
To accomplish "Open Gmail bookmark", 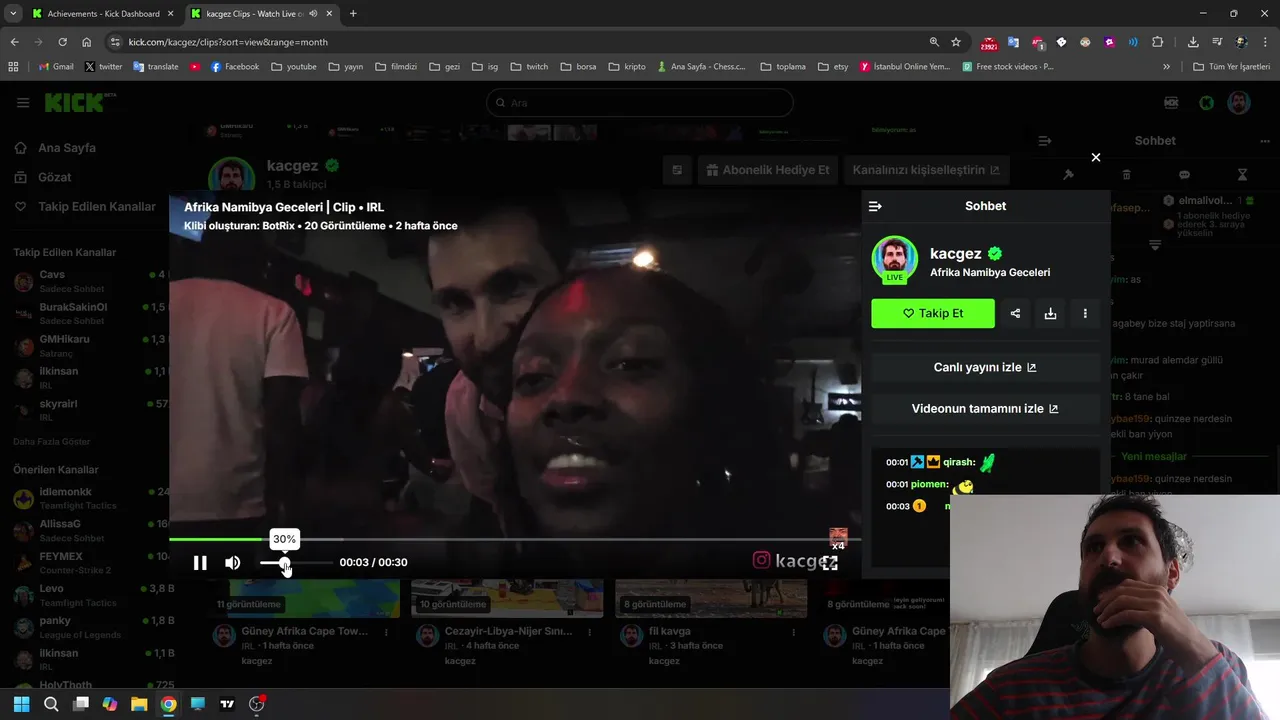I will click(56, 67).
